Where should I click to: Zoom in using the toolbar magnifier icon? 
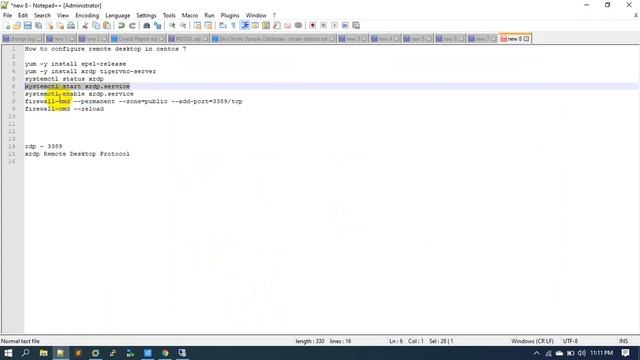pos(172,25)
